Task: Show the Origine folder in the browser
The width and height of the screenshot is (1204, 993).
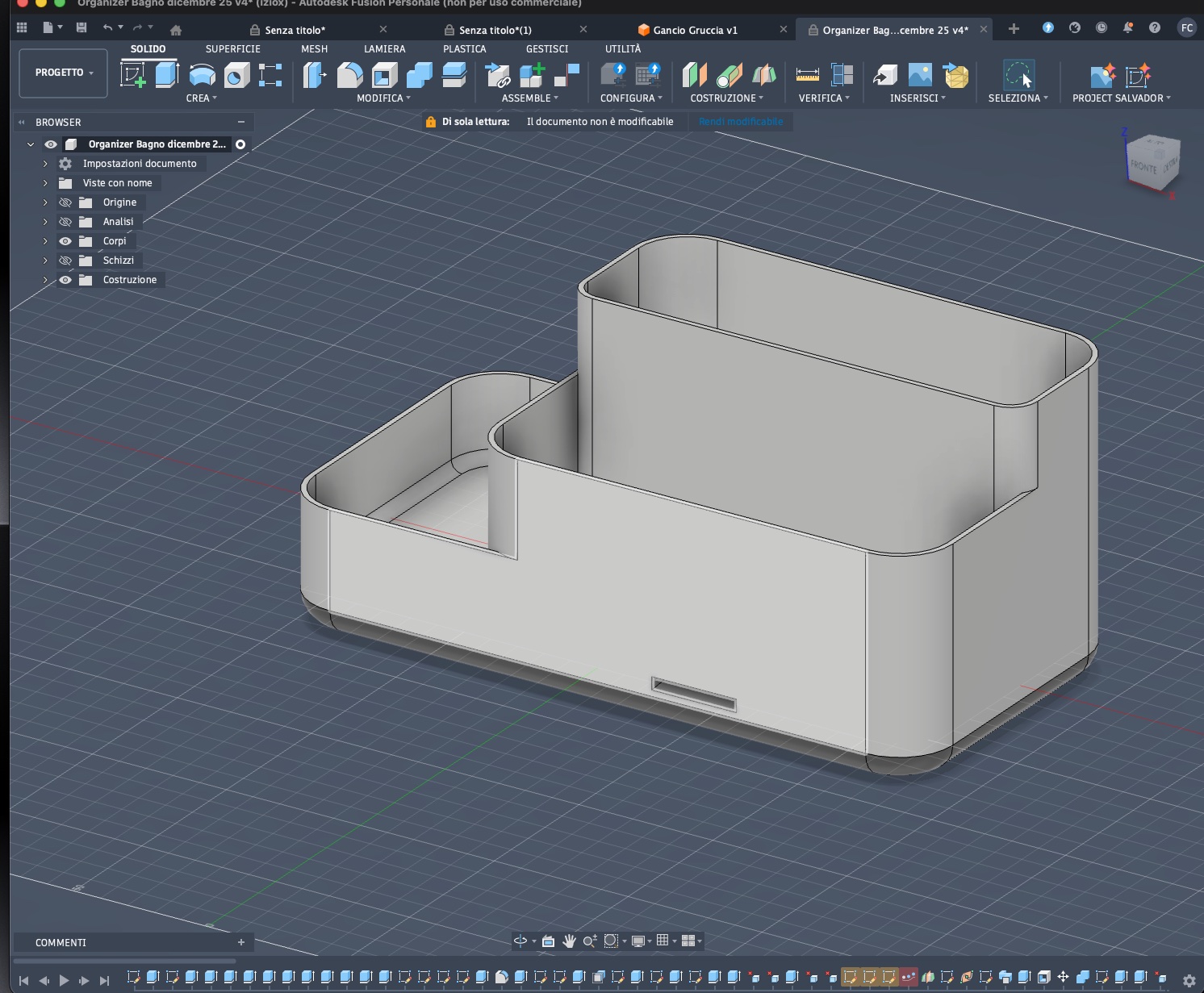Action: pyautogui.click(x=65, y=202)
